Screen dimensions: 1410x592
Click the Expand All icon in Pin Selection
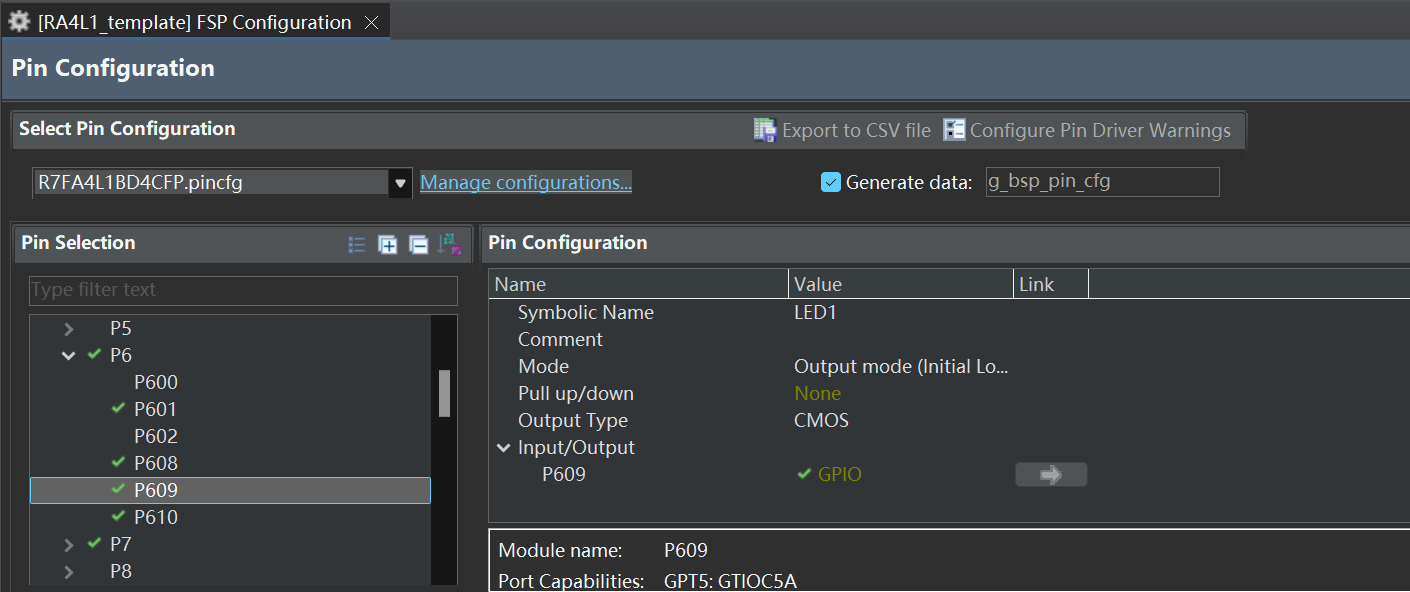point(388,244)
